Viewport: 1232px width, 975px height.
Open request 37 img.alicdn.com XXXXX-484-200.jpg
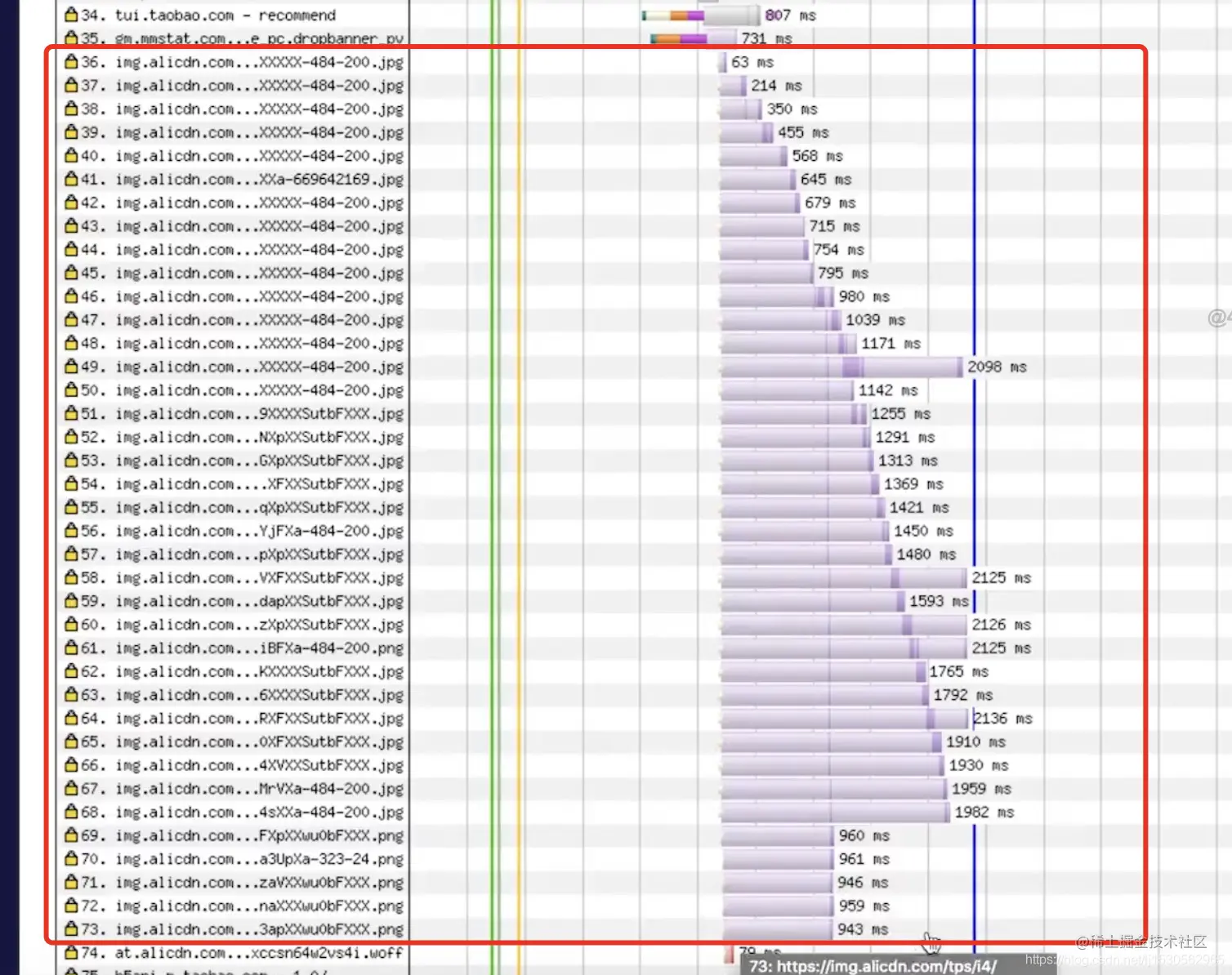(242, 86)
